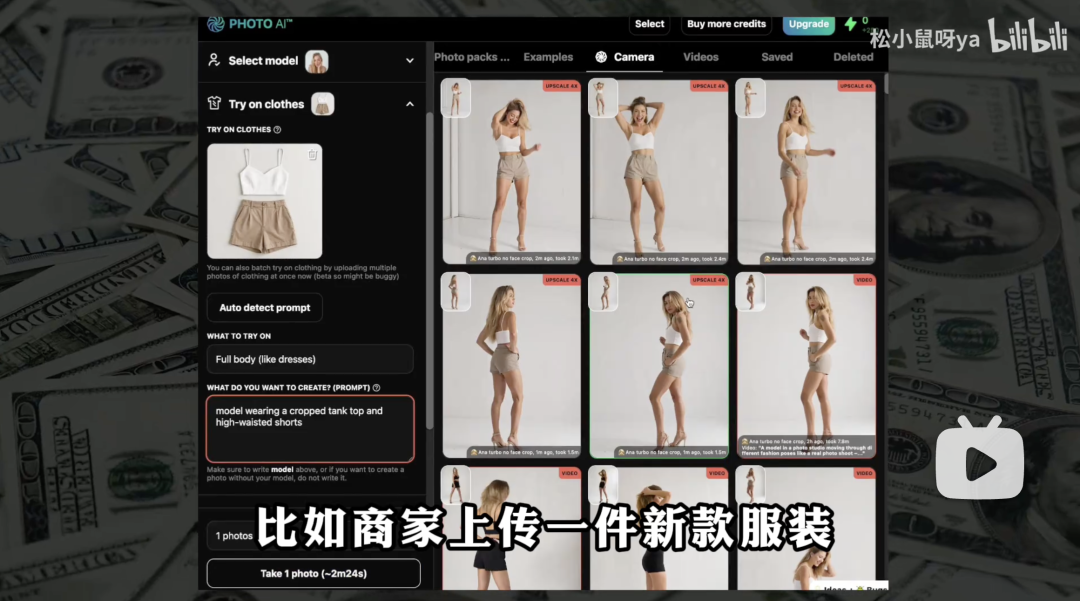The image size is (1080, 601).
Task: Open the right second-row video photo
Action: tap(807, 365)
